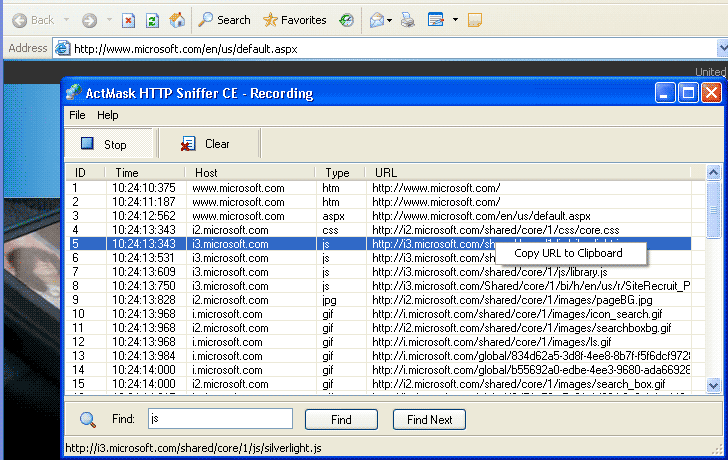Select row 6 at 10:24:13:531
728x460 pixels.
[x=380, y=258]
